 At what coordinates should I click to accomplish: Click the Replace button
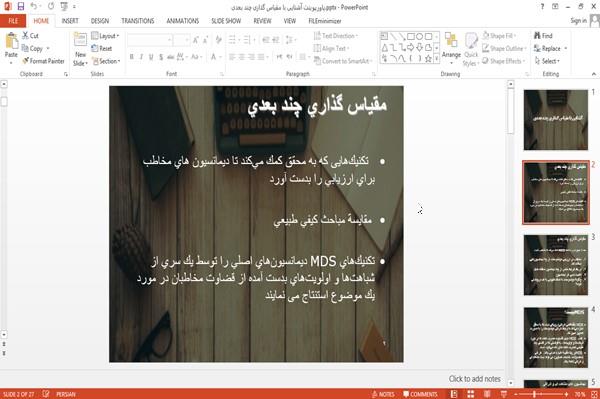point(551,48)
